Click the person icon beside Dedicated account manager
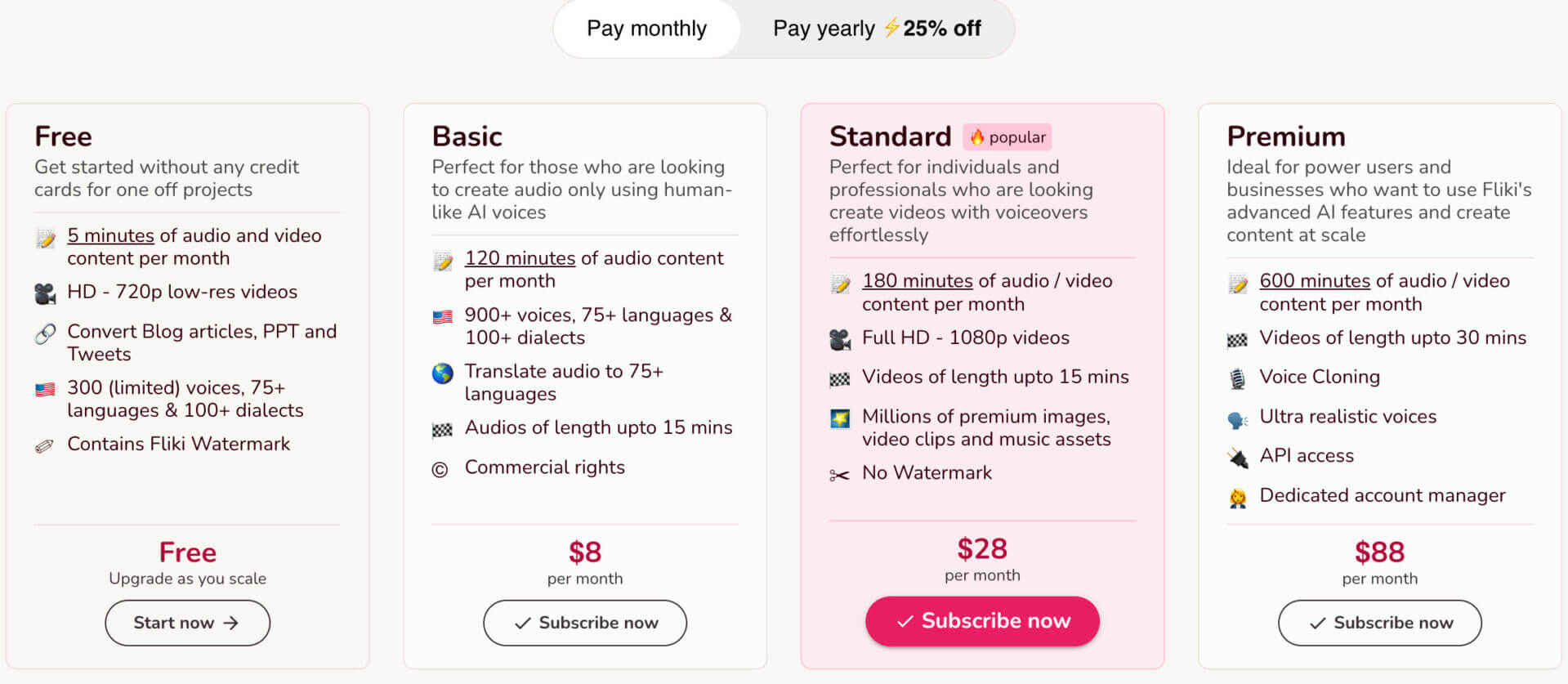 point(1238,498)
